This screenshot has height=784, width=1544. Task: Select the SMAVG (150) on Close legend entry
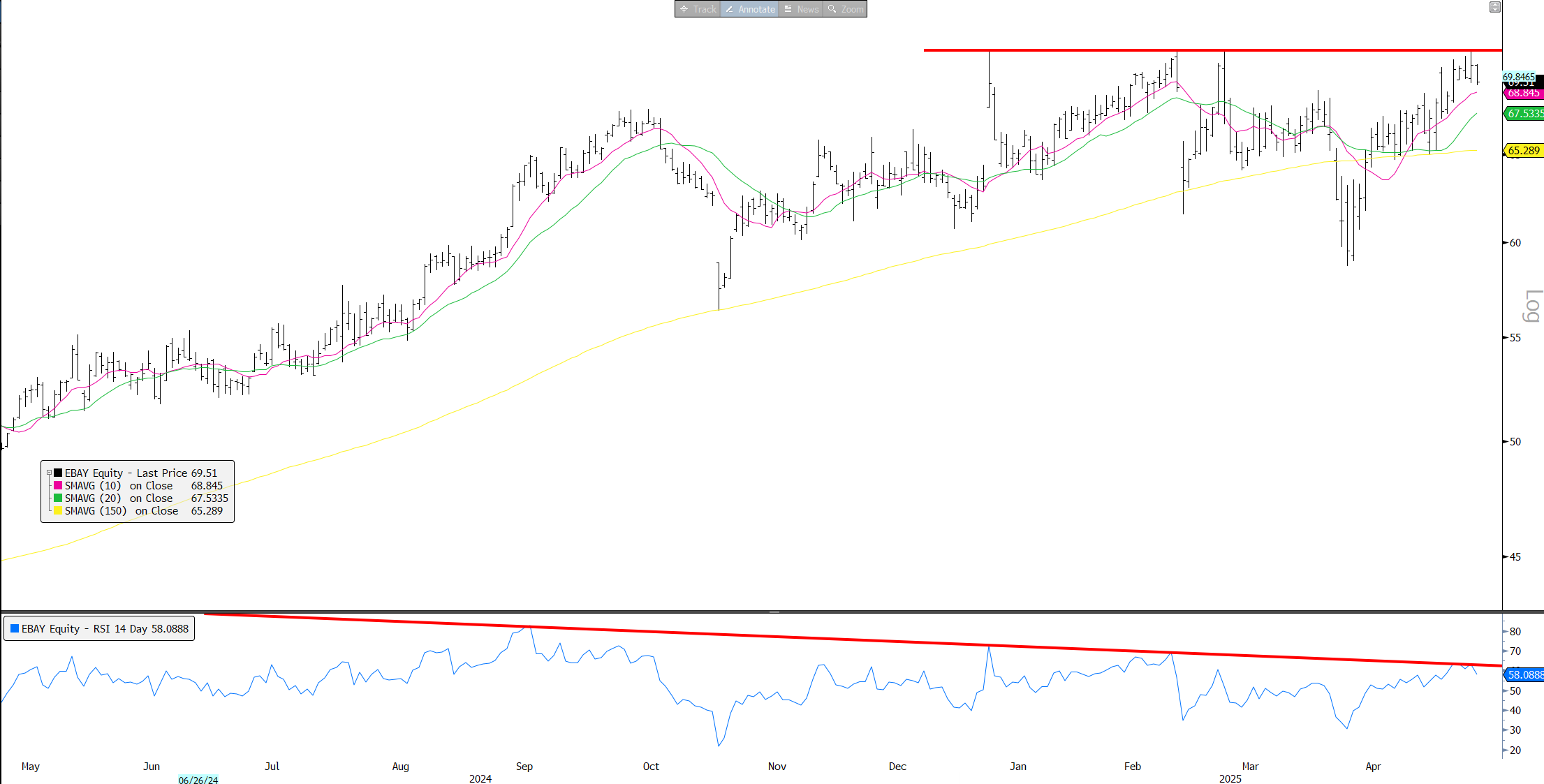tap(122, 510)
